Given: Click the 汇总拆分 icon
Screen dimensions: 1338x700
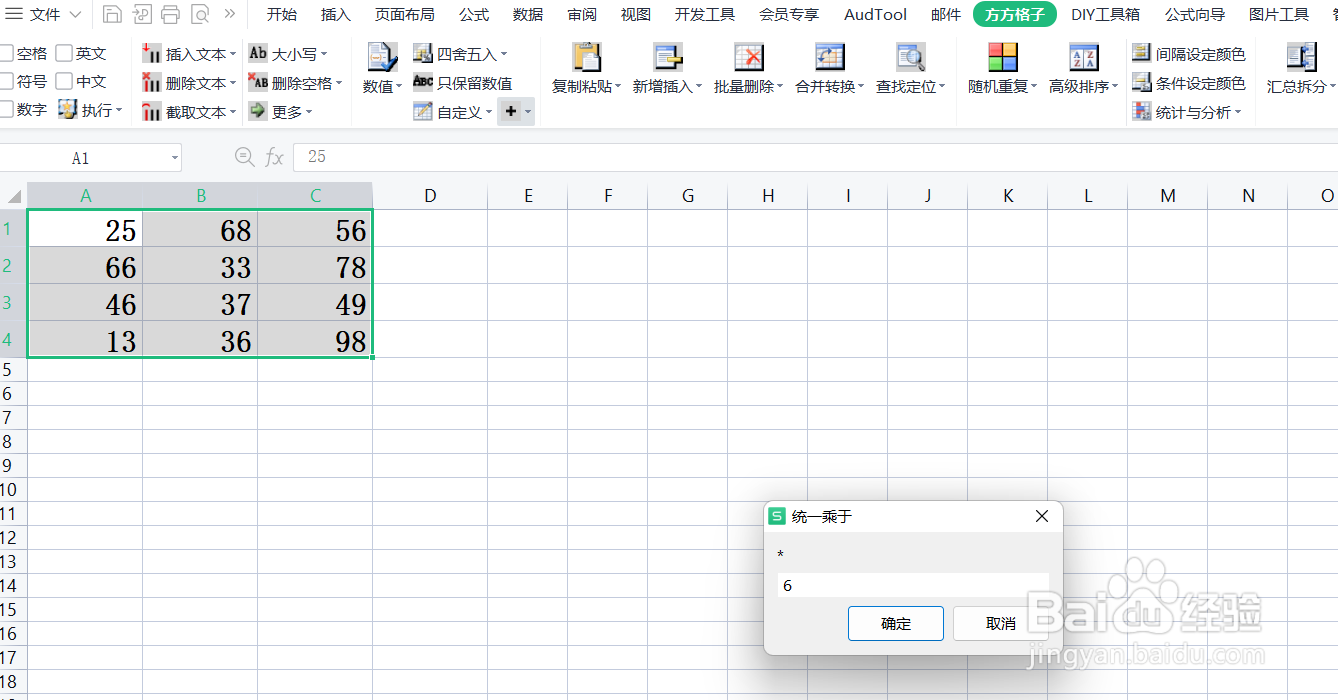Looking at the screenshot, I should (x=1302, y=57).
